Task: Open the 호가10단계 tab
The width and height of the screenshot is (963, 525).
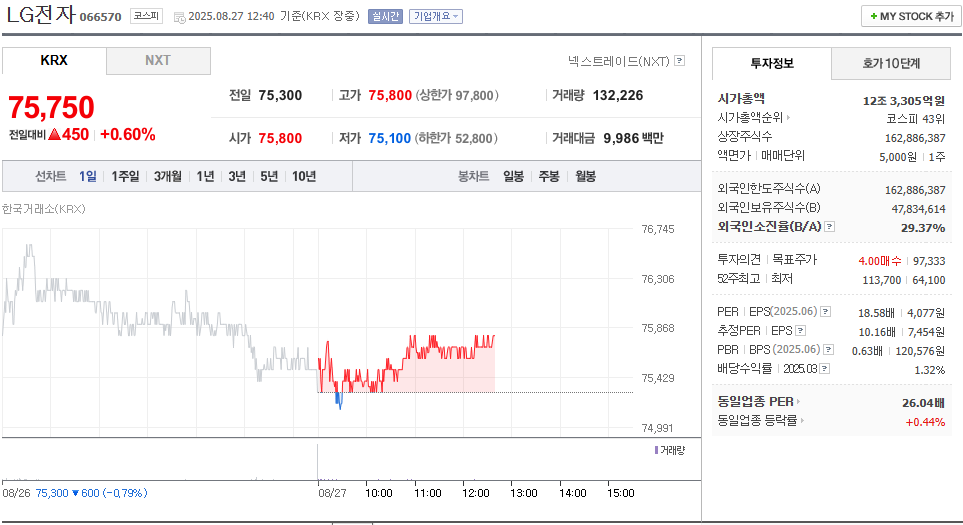Action: coord(891,63)
